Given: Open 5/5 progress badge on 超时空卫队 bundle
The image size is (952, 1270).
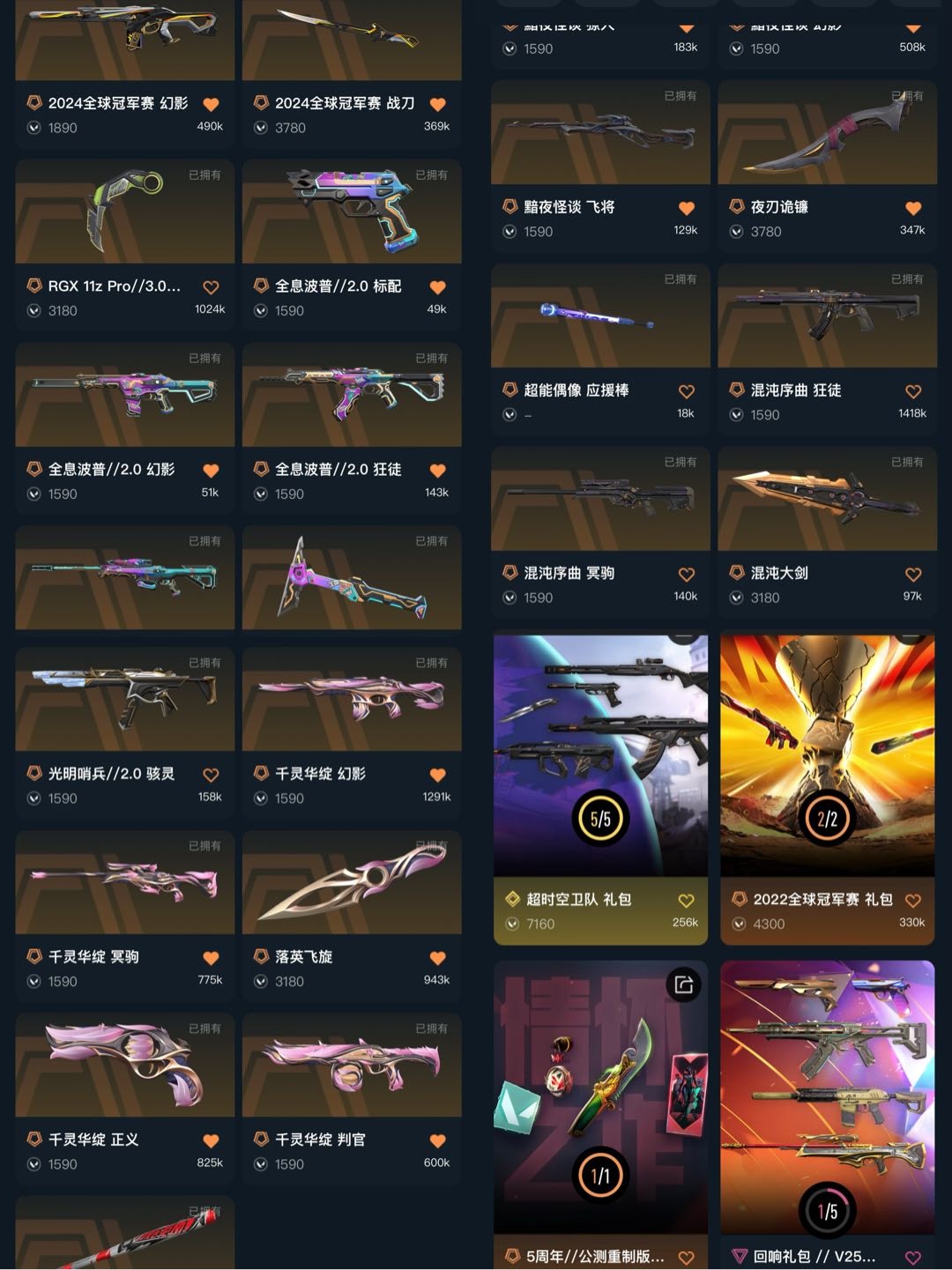Looking at the screenshot, I should point(600,819).
